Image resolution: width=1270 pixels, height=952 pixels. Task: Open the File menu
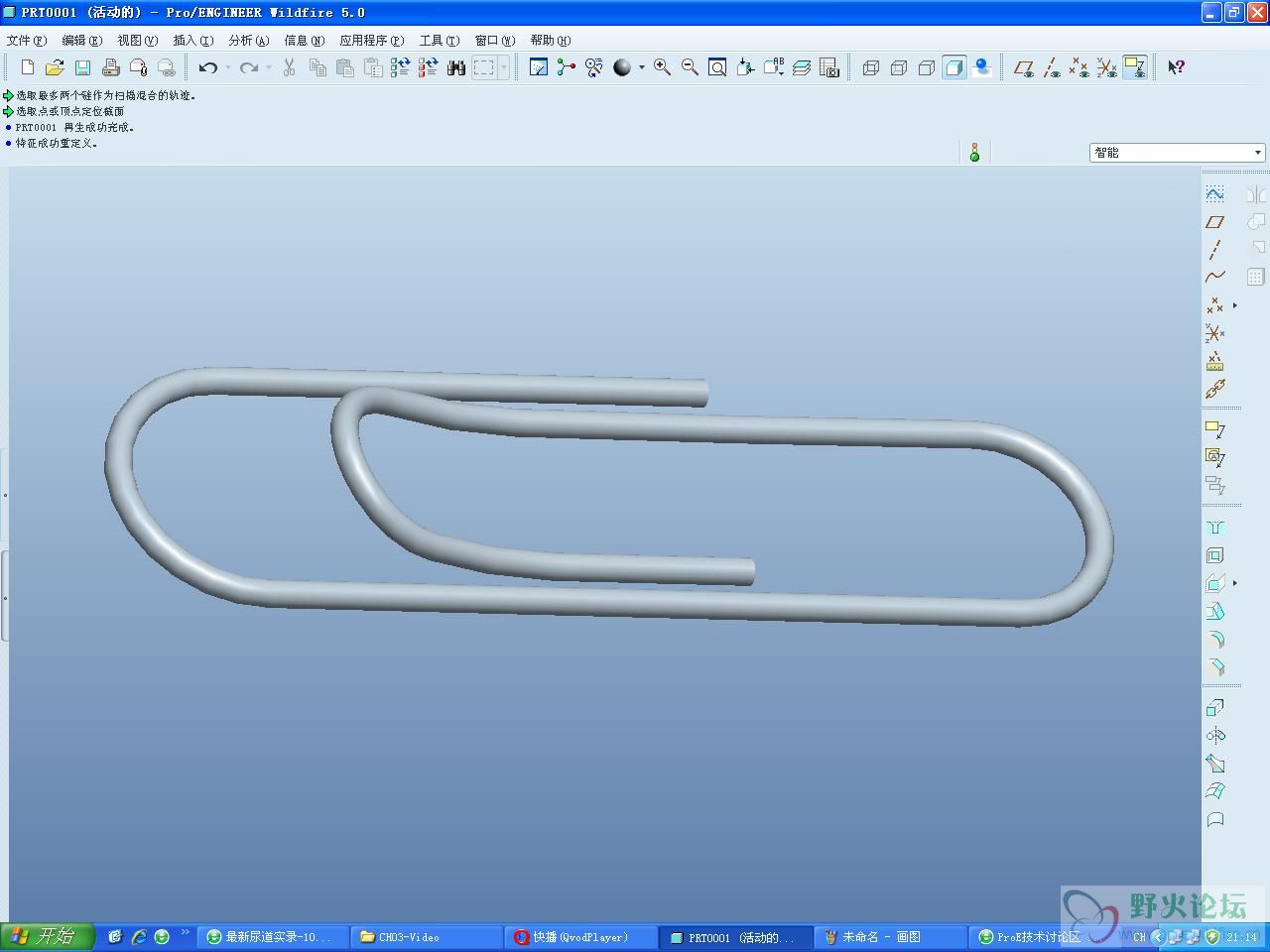pyautogui.click(x=27, y=41)
